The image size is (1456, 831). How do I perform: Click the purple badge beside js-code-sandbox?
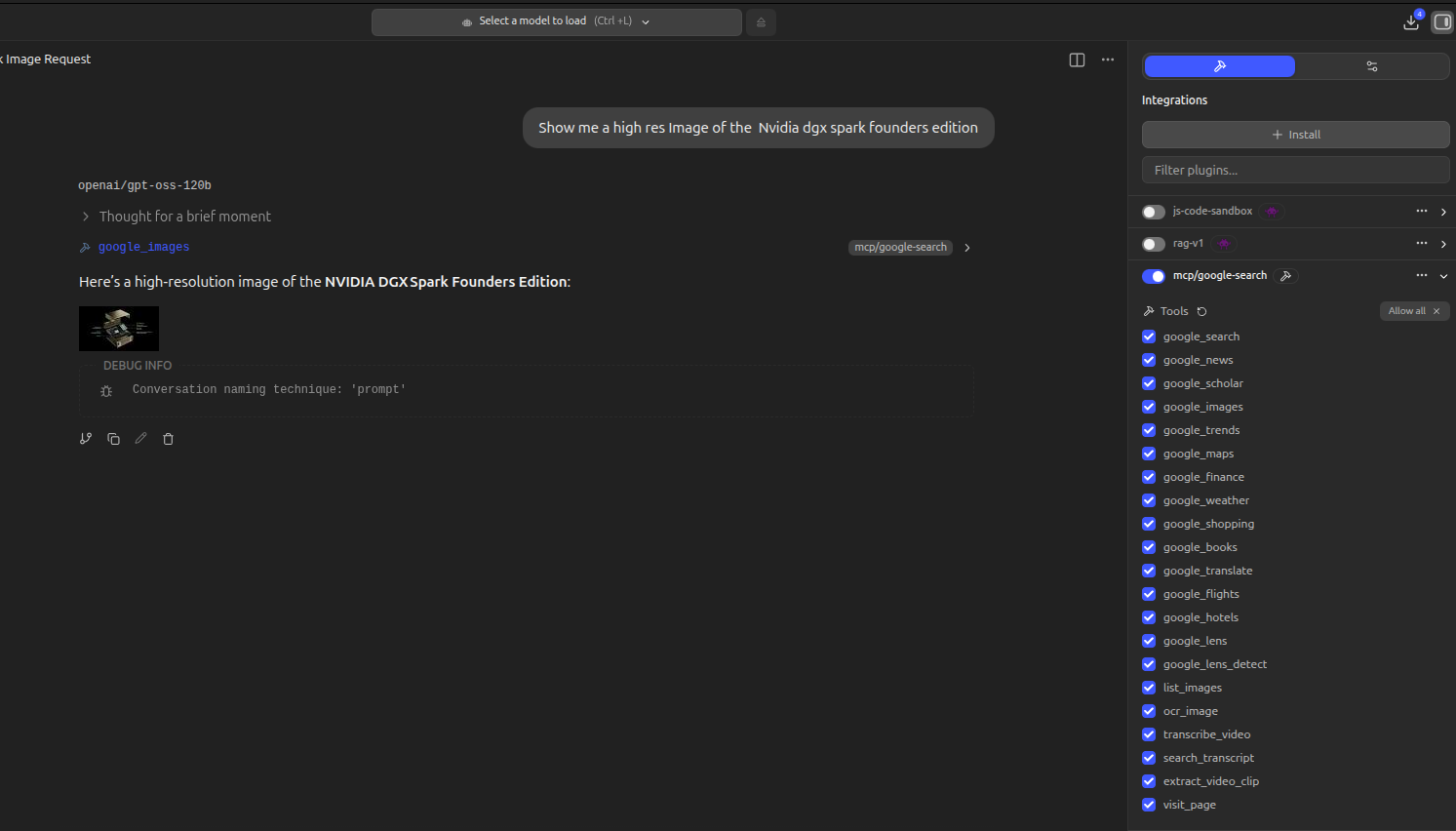coord(1272,211)
